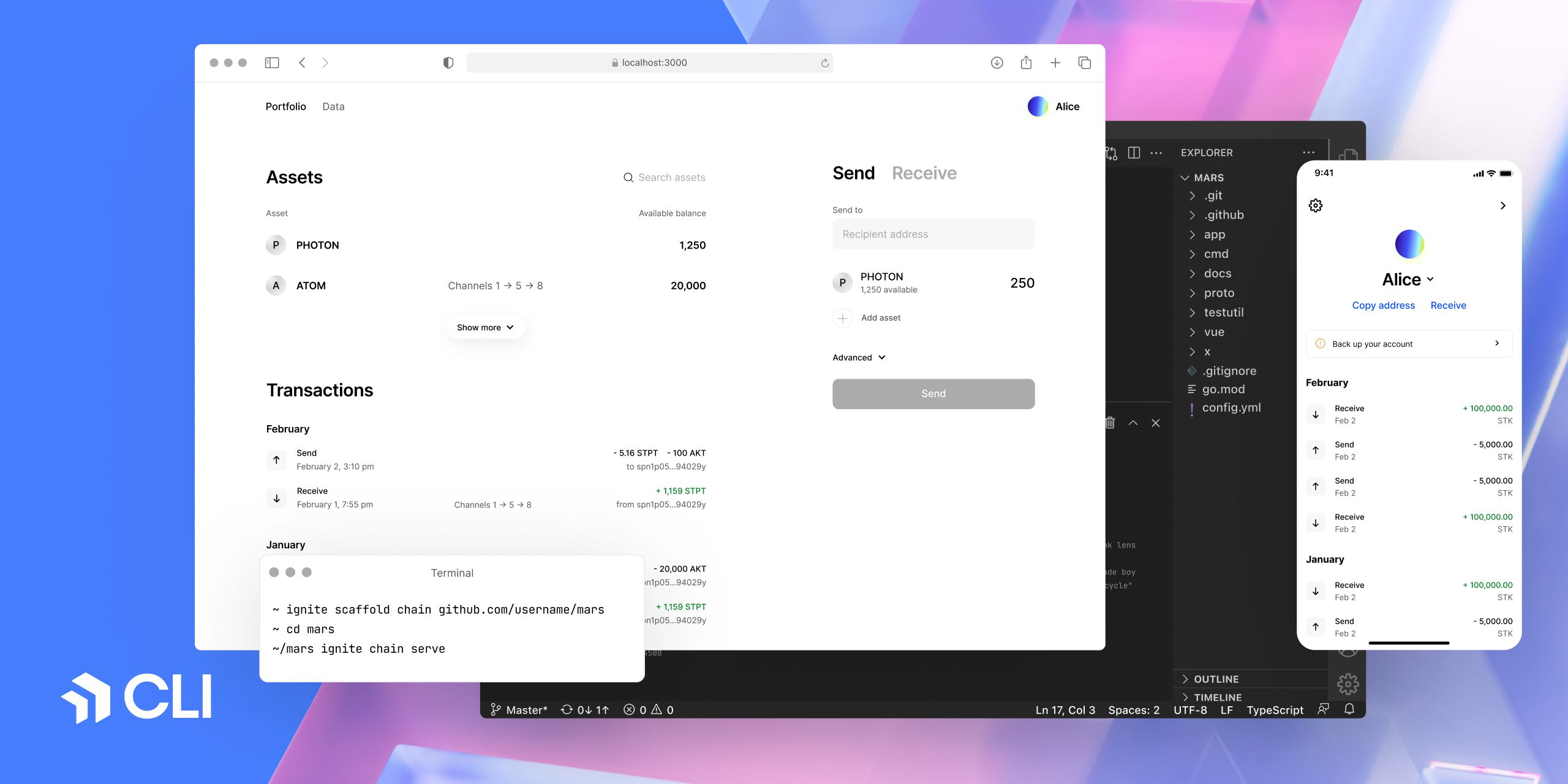Switch to the Data tab
1568x784 pixels.
click(333, 106)
